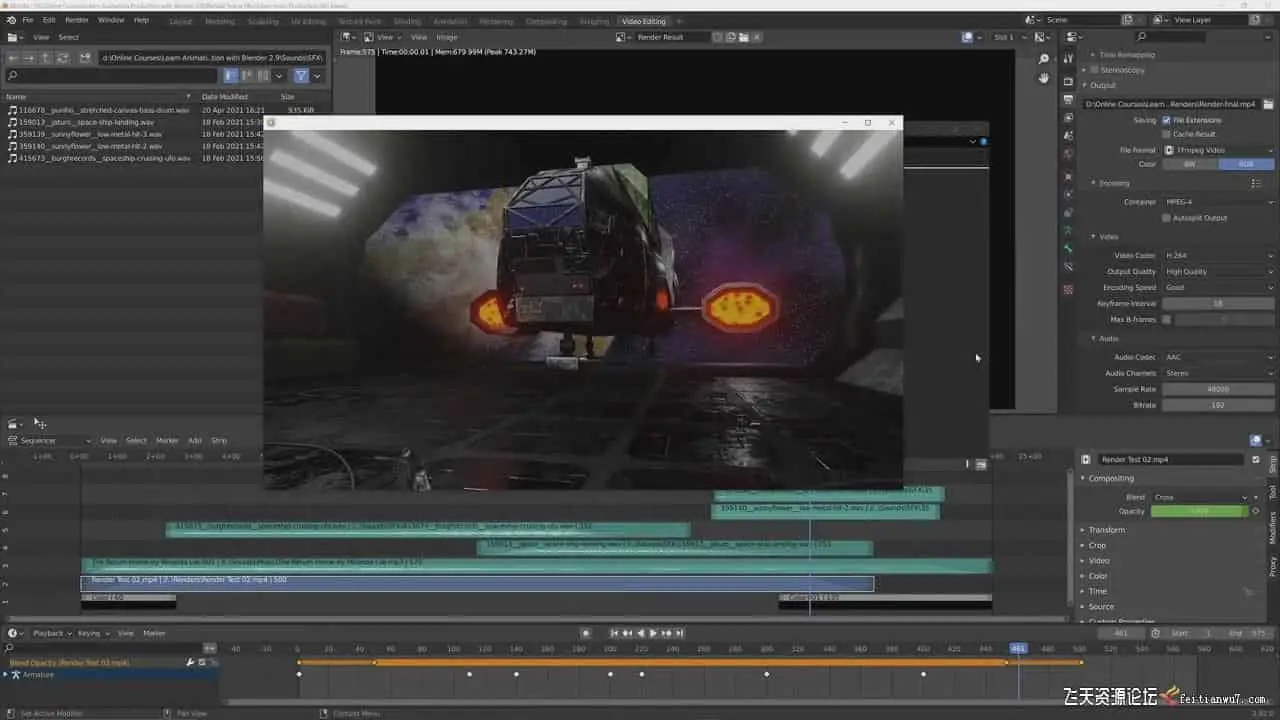The height and width of the screenshot is (720, 1280).
Task: Enable the Cache Result checkbox
Action: click(x=1166, y=134)
